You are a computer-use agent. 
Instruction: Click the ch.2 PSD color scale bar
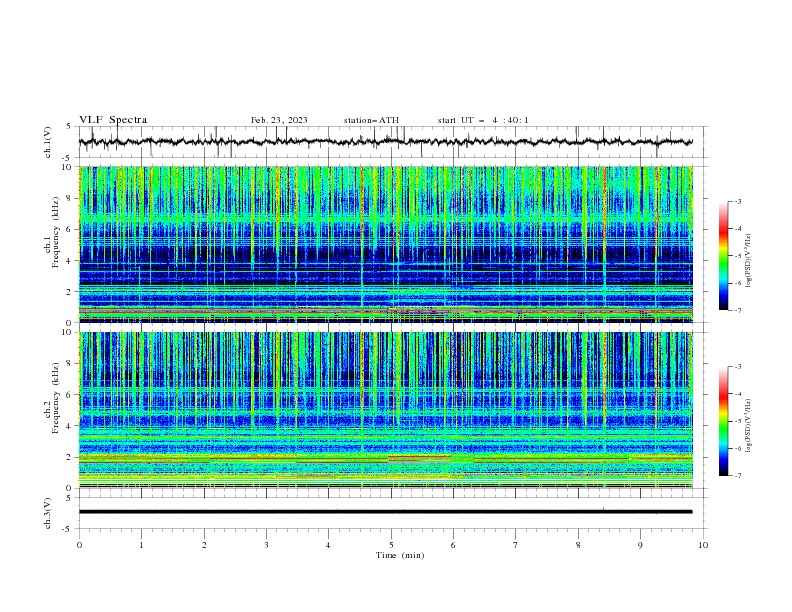pos(724,421)
